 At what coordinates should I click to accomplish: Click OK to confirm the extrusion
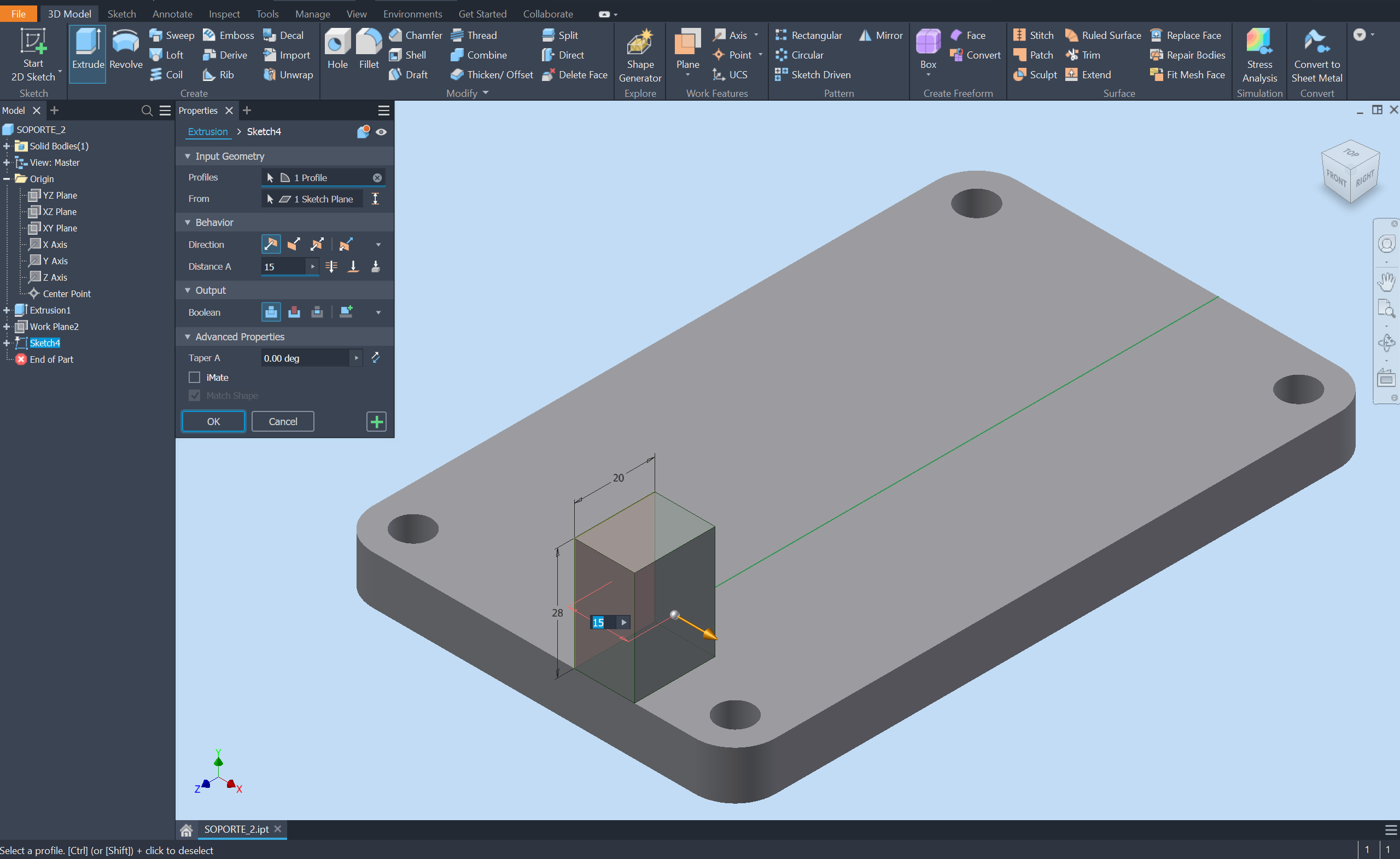click(213, 421)
